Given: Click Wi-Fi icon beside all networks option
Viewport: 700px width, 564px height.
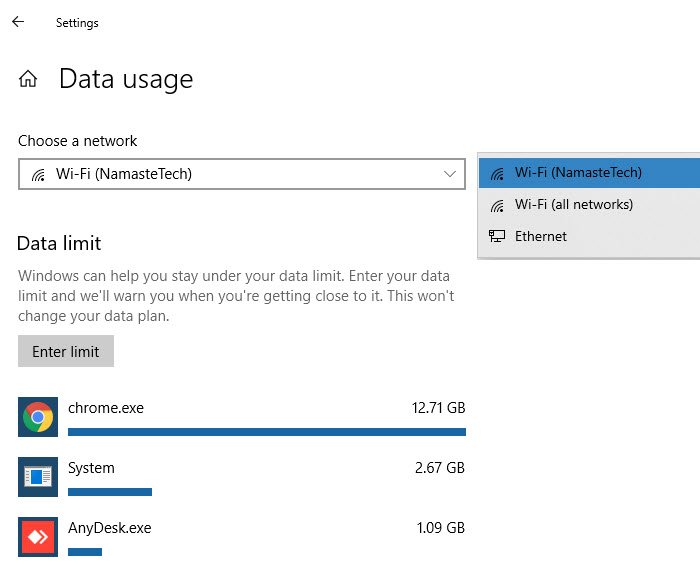Looking at the screenshot, I should (497, 205).
